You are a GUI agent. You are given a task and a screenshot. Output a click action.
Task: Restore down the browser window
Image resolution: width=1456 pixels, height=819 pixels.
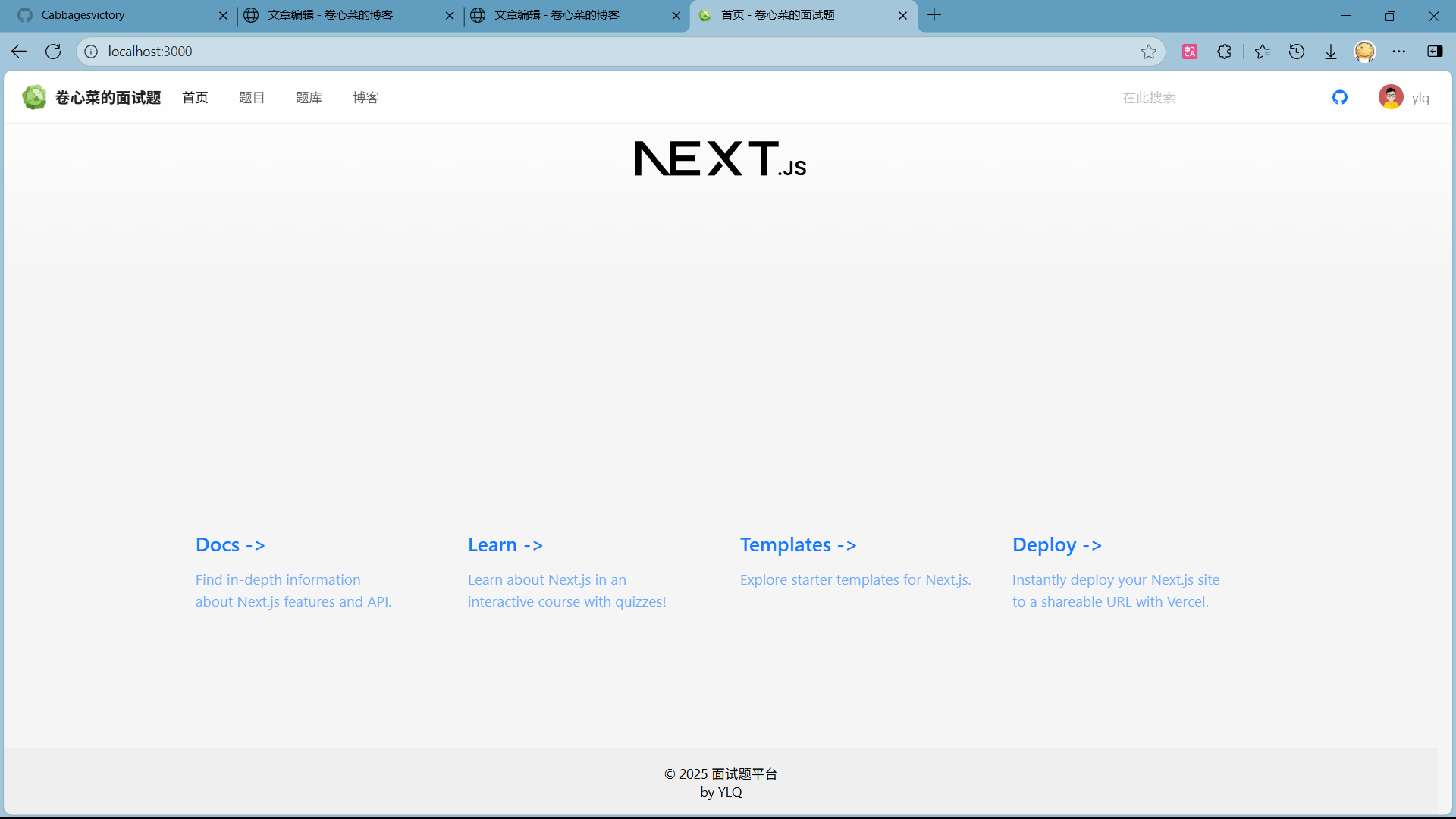point(1390,15)
